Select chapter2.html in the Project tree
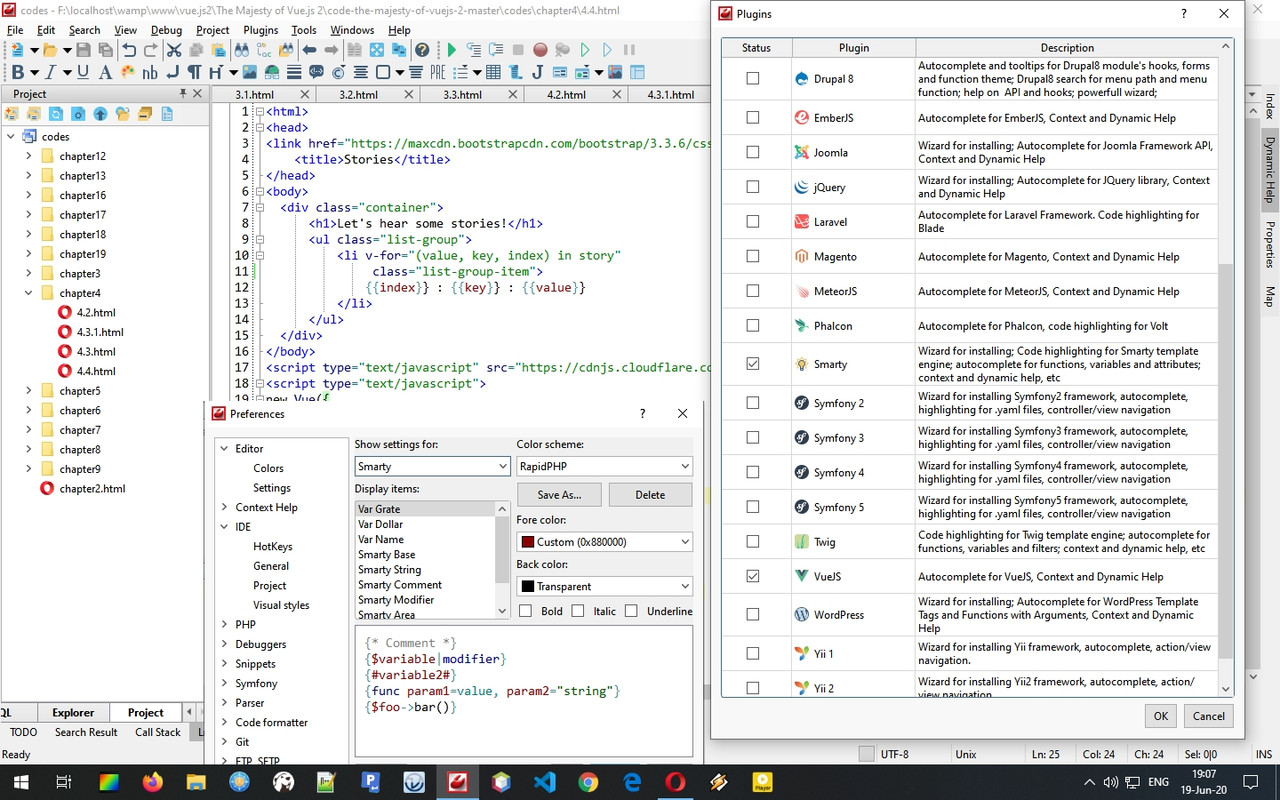 tap(92, 489)
